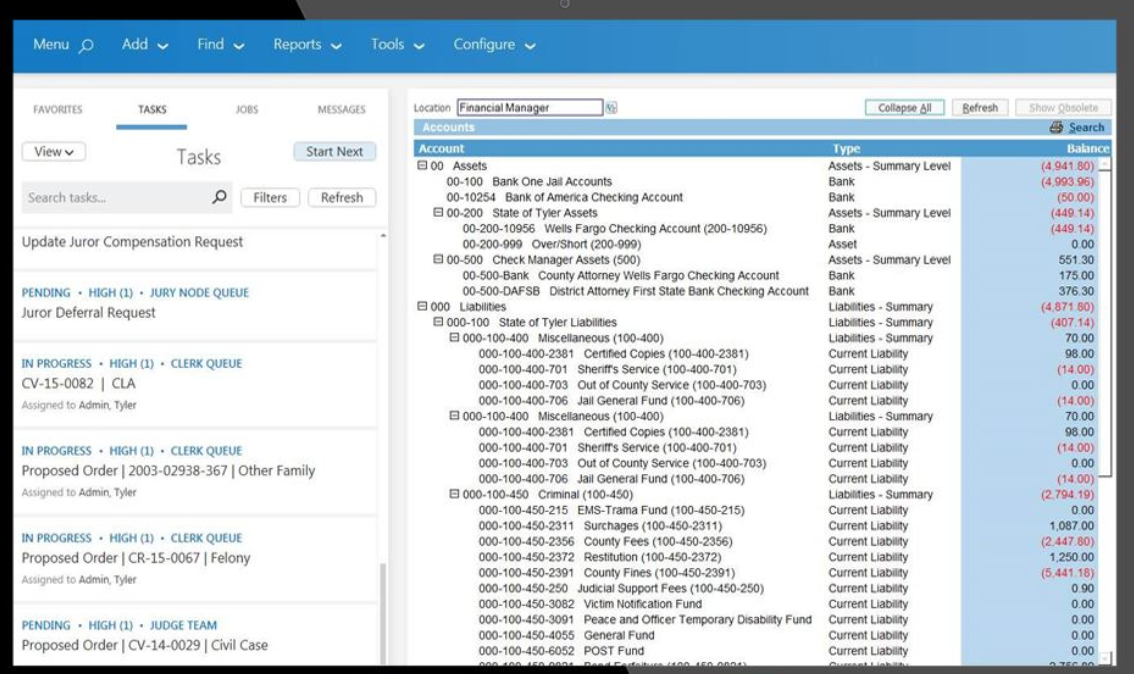Screen dimensions: 1134x674
Task: Click the icon next to Location field
Action: [612, 108]
